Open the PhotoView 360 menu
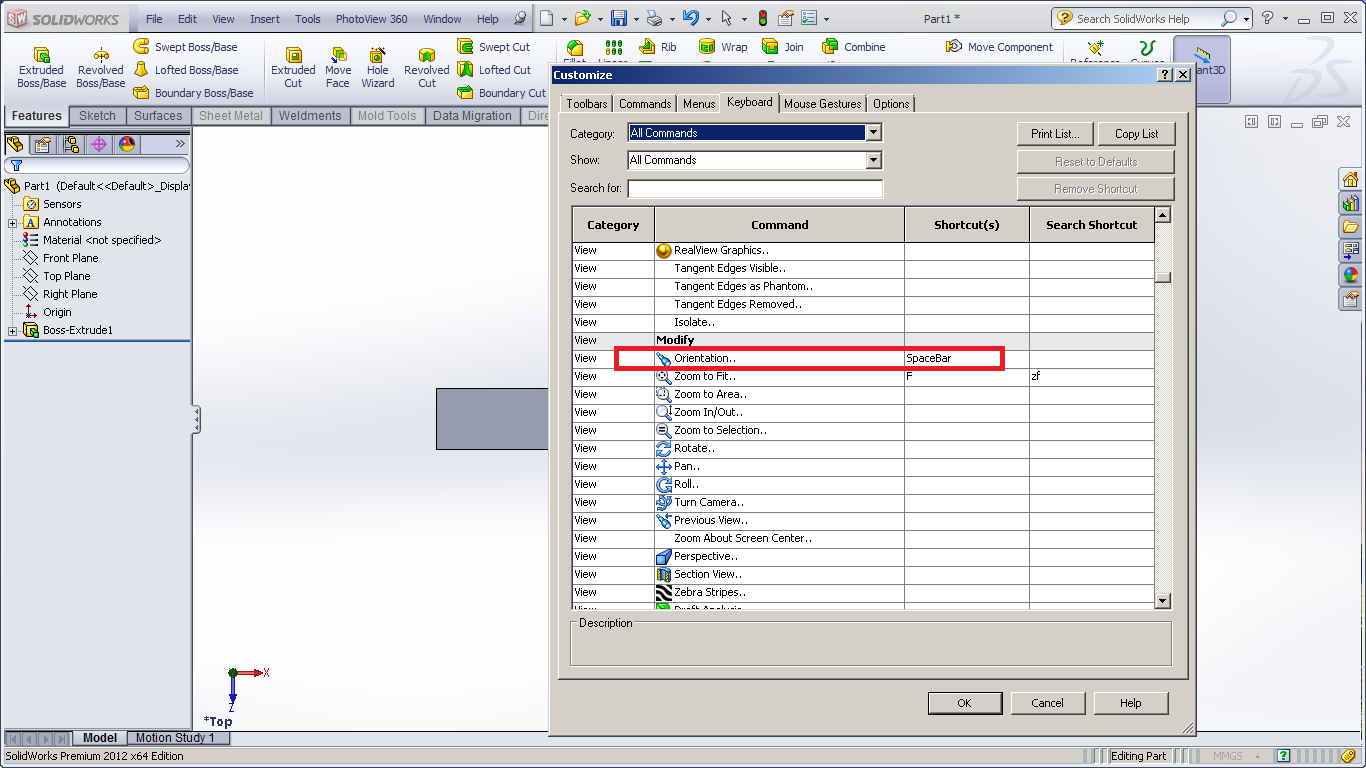 pyautogui.click(x=371, y=19)
